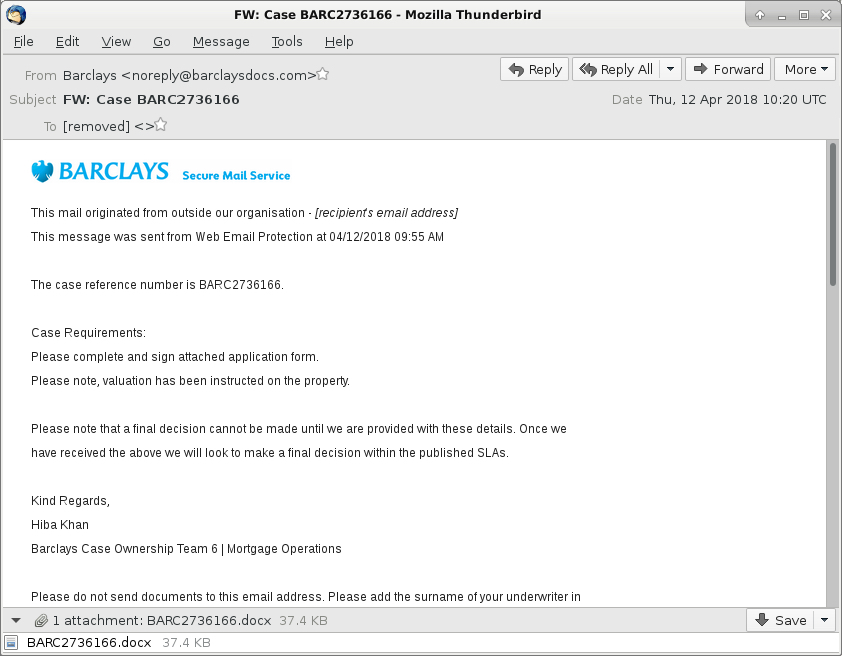842x656 pixels.
Task: Open the Edit menu
Action: point(67,41)
